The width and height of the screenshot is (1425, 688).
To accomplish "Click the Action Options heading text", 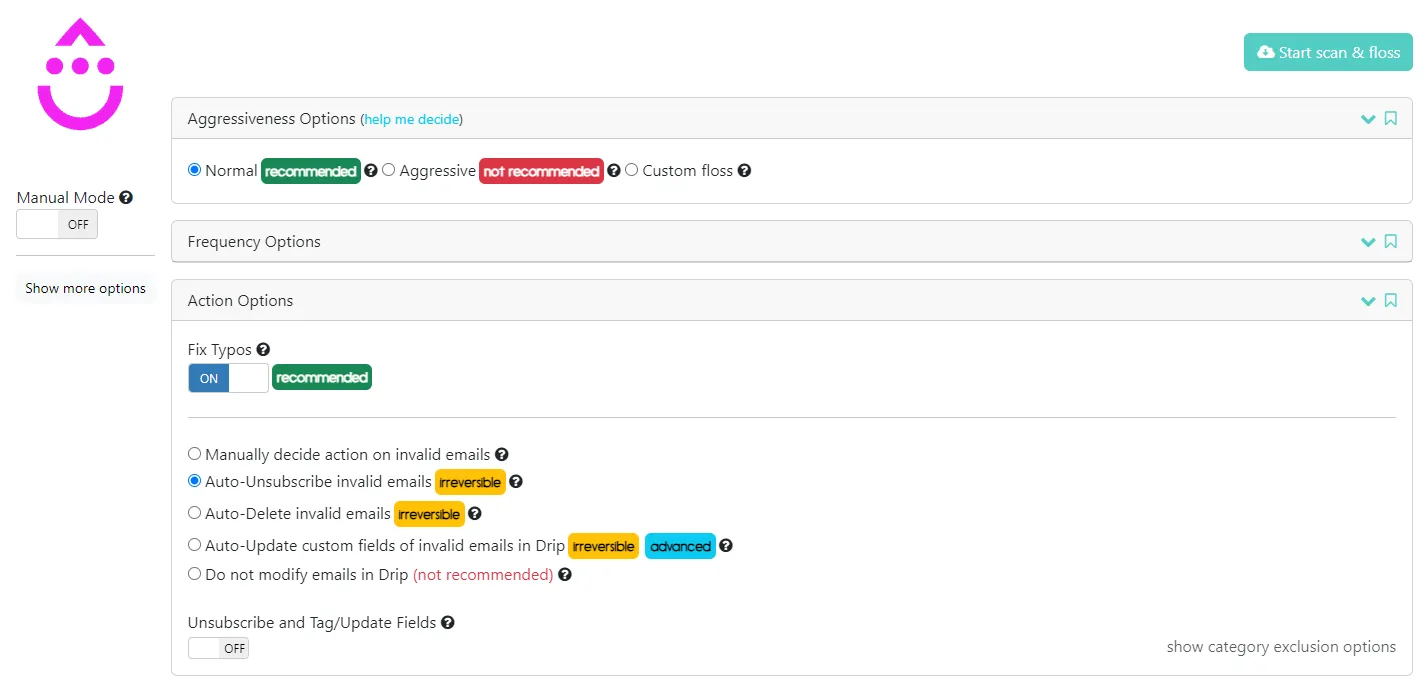I will click(241, 301).
